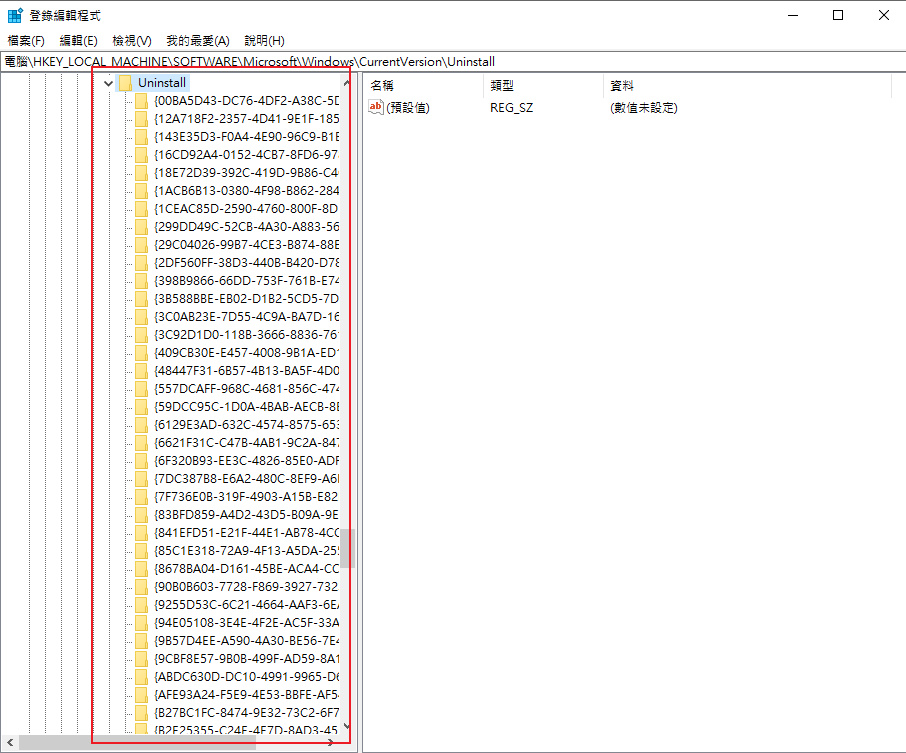Open the 檔案(F) menu
Image resolution: width=906 pixels, height=753 pixels.
click(26, 41)
